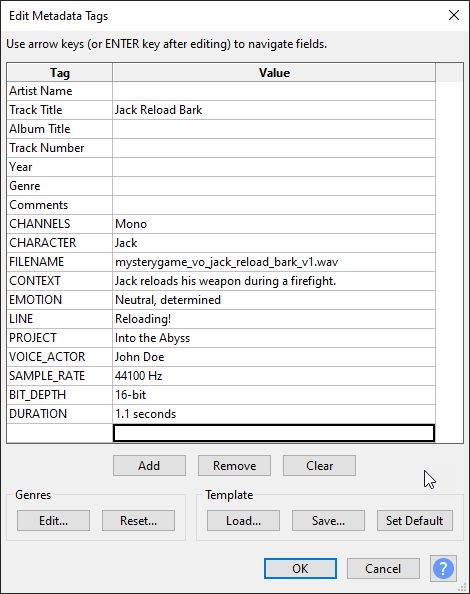Viewport: 470px width, 594px height.
Task: Click the 'EMOTION' tag cell
Action: [x=59, y=300]
